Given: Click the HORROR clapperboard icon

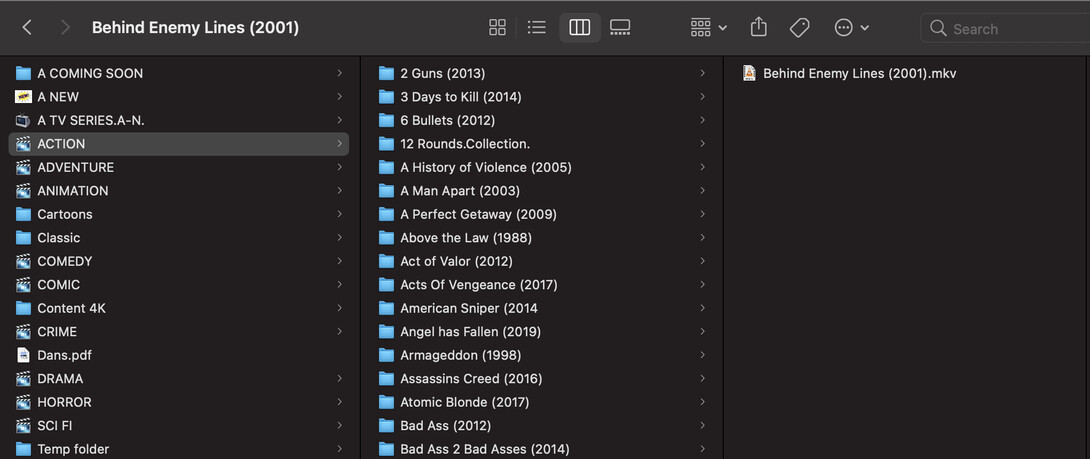Looking at the screenshot, I should [x=24, y=402].
